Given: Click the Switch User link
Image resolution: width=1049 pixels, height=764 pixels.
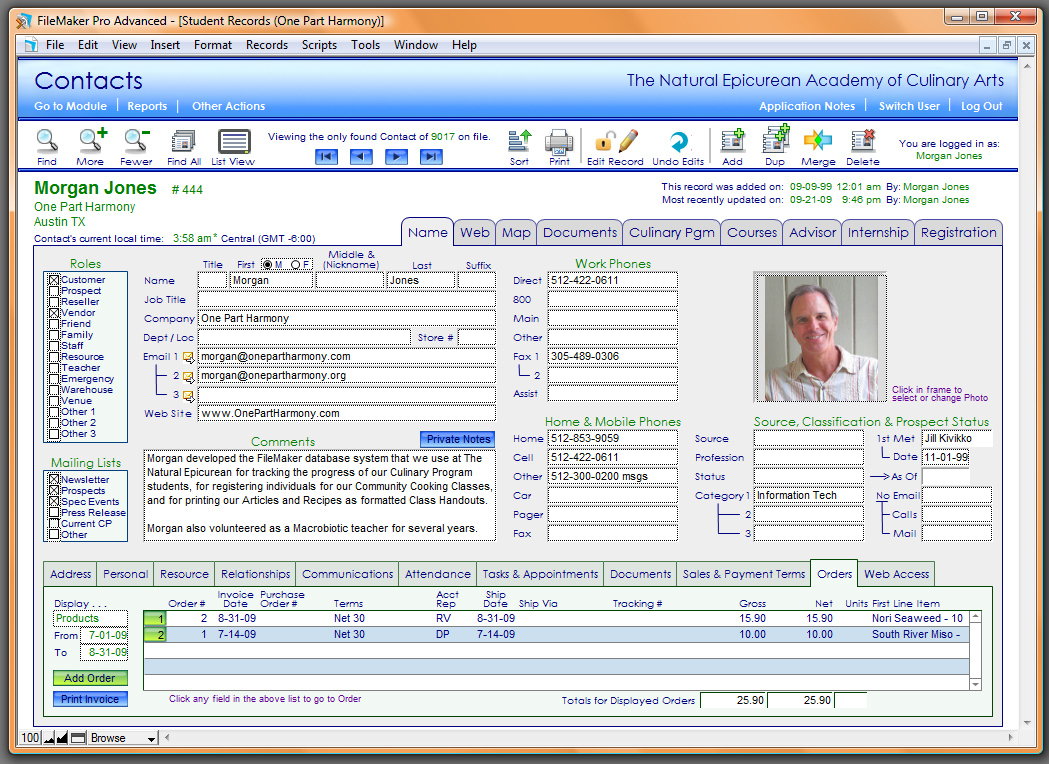Looking at the screenshot, I should point(909,106).
